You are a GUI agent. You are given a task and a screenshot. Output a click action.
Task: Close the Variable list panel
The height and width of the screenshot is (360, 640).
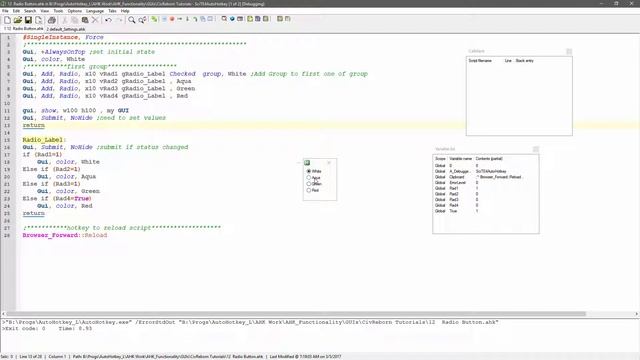point(536,149)
